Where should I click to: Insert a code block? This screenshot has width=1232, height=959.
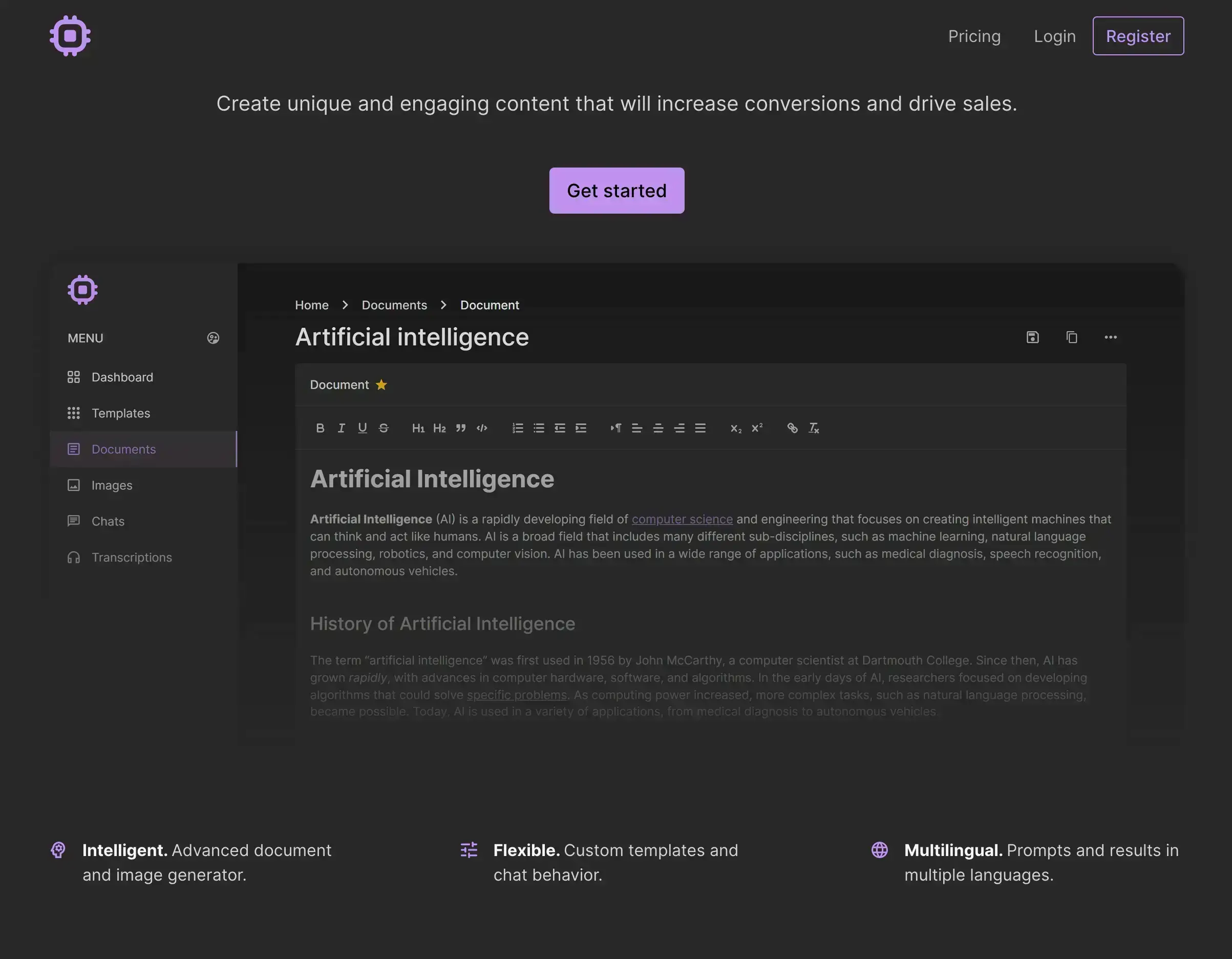tap(482, 428)
